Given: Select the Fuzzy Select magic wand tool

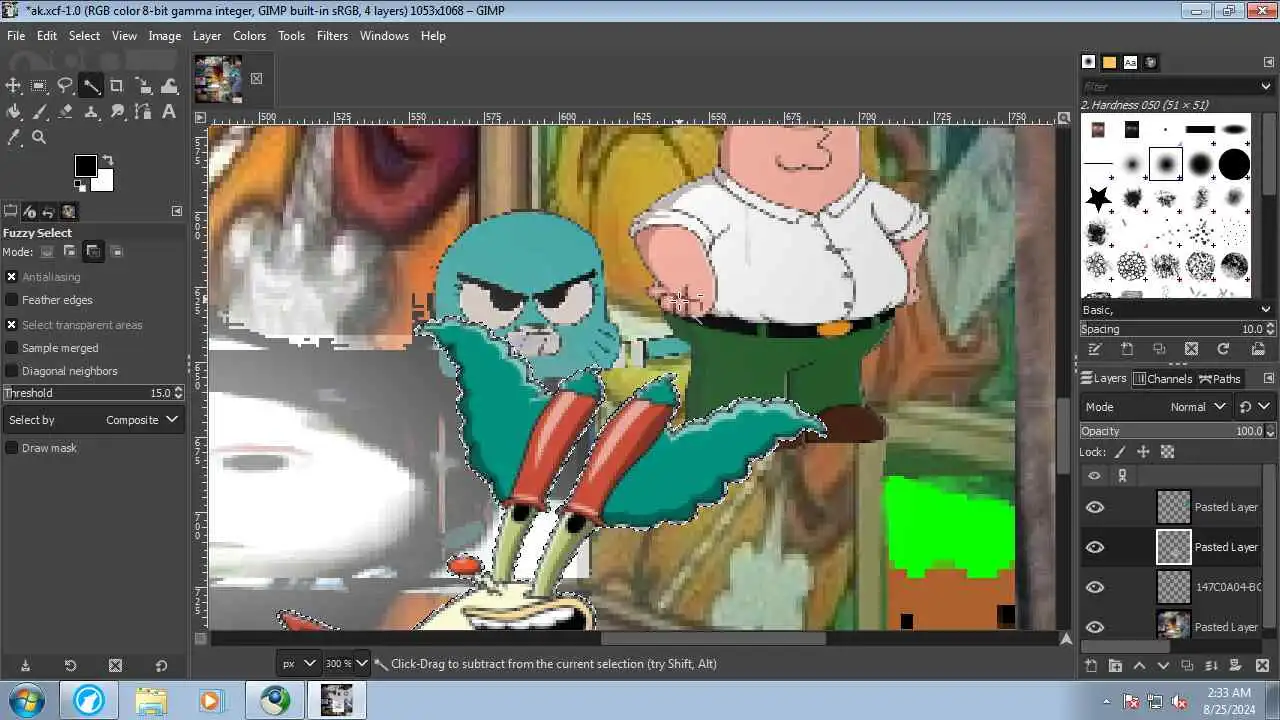Looking at the screenshot, I should 91,86.
